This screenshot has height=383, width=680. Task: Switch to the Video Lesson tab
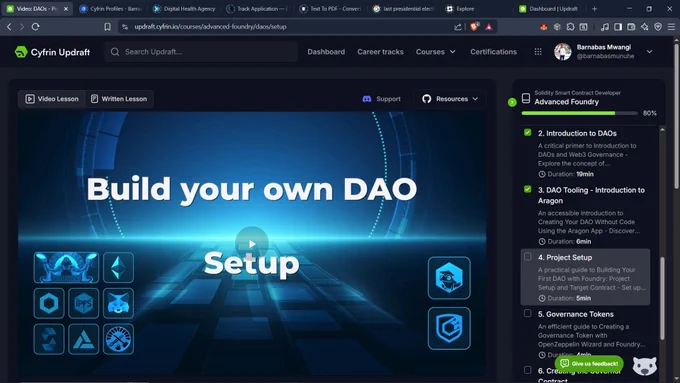52,99
